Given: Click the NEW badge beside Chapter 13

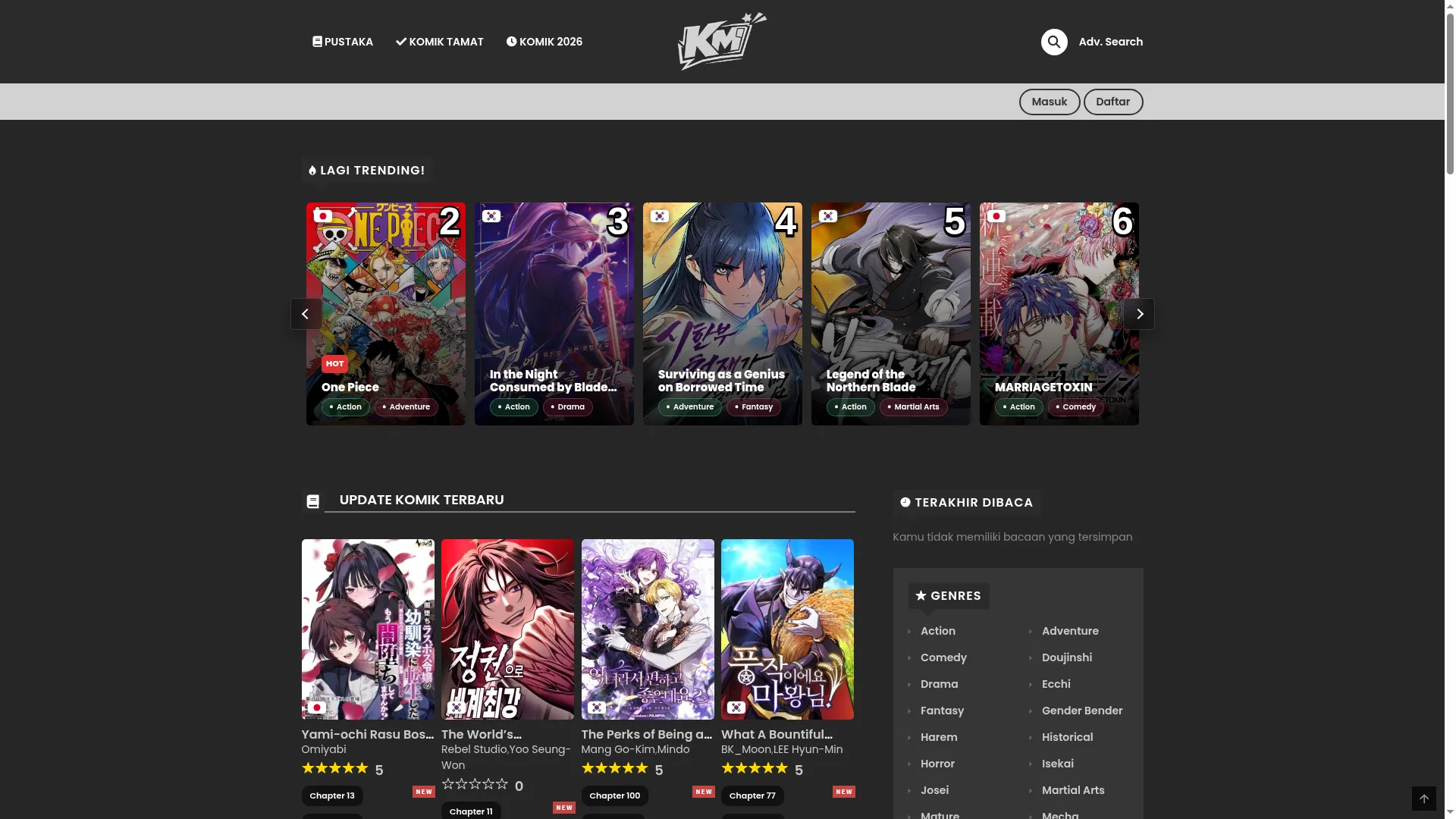Looking at the screenshot, I should coord(424,792).
